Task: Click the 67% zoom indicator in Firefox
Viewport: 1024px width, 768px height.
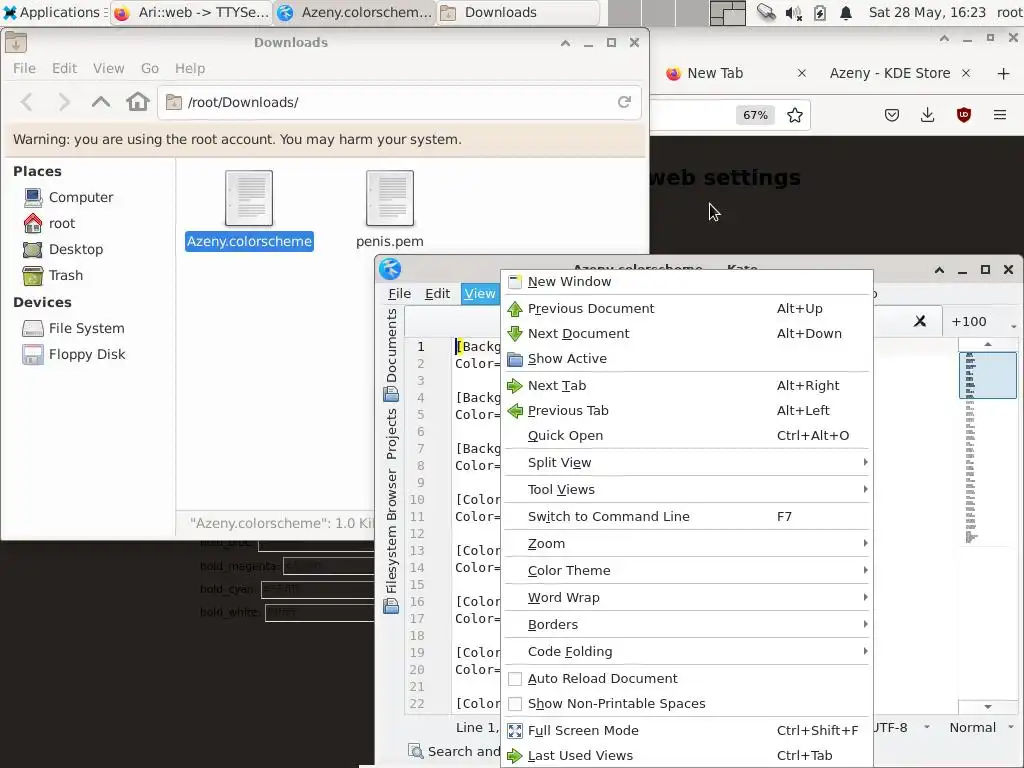Action: (755, 115)
